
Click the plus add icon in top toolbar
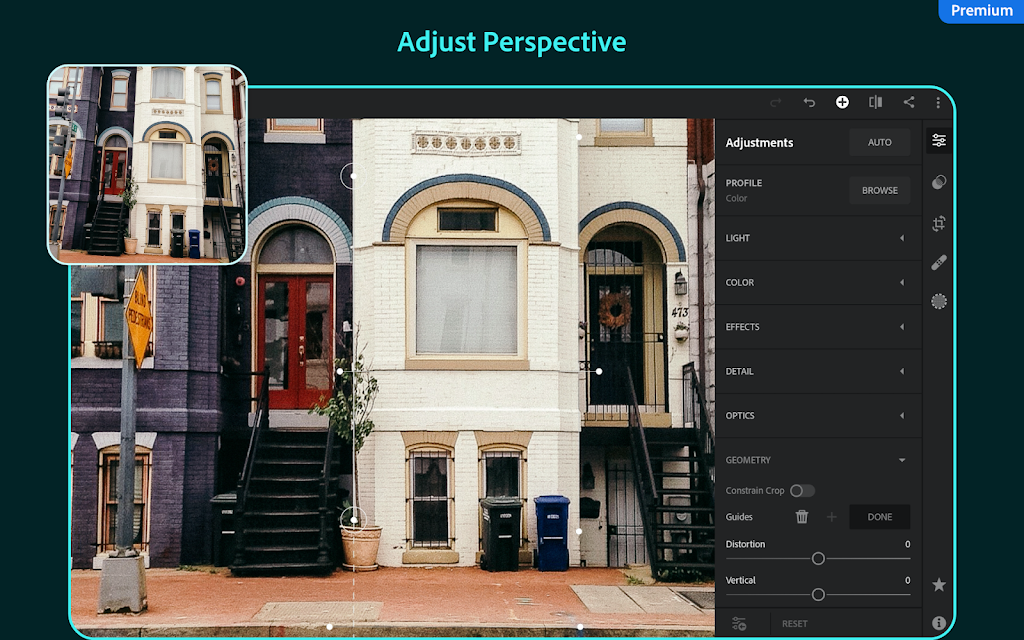click(x=842, y=102)
